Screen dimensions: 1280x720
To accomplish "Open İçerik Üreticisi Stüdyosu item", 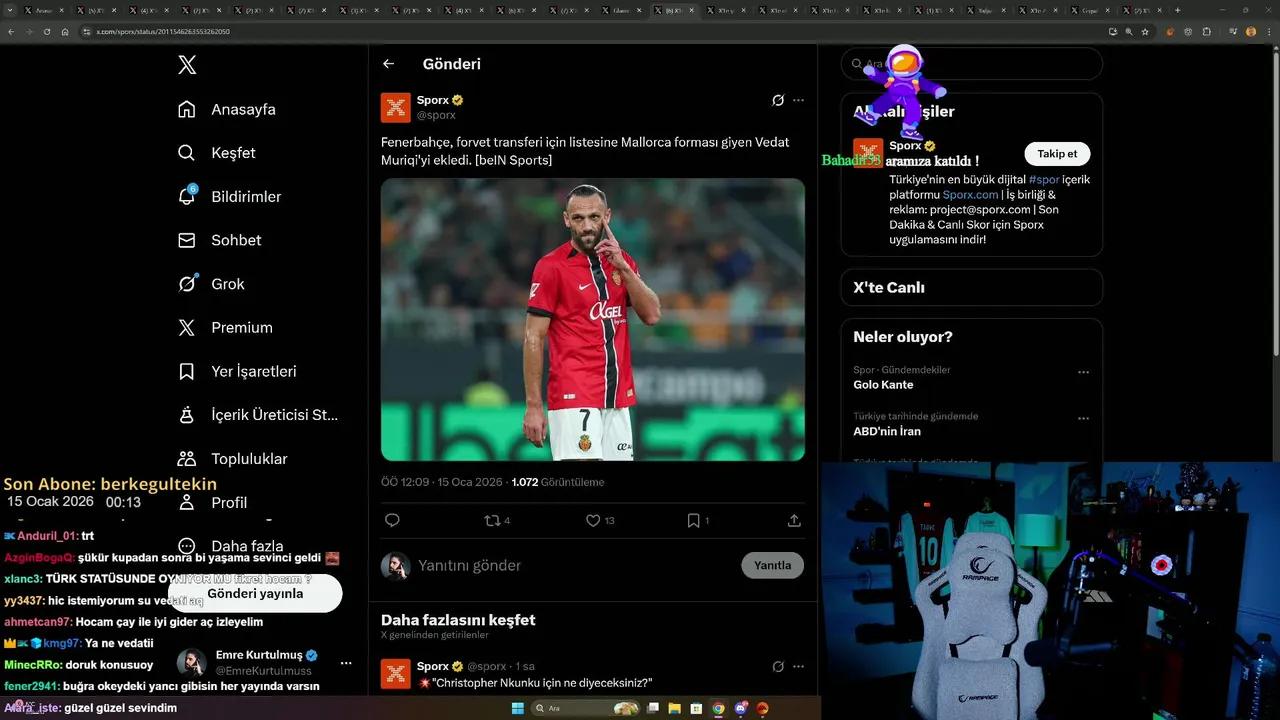I will click(x=258, y=415).
